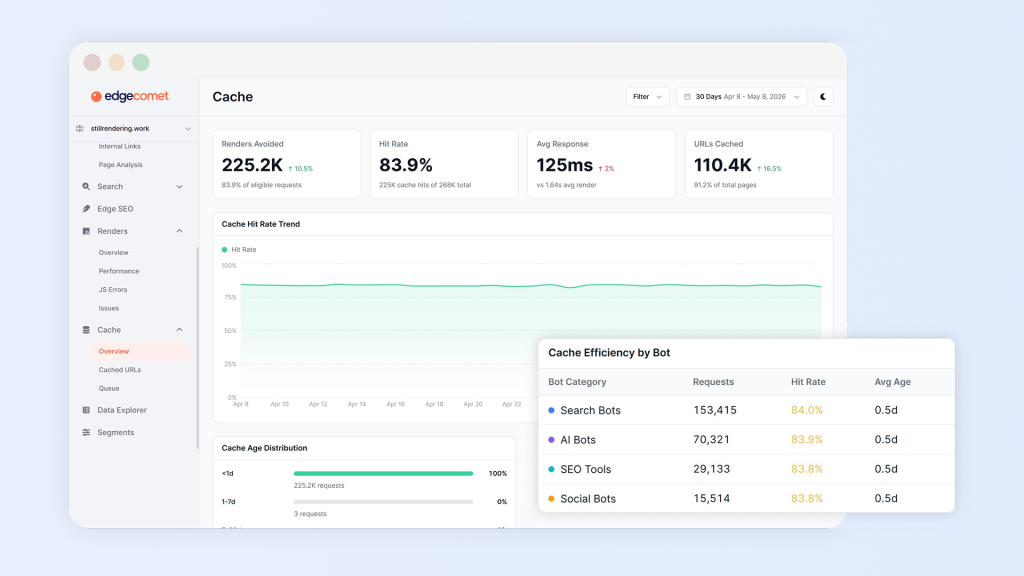The width and height of the screenshot is (1024, 576).
Task: Click the green window maximize button
Action: (x=140, y=63)
